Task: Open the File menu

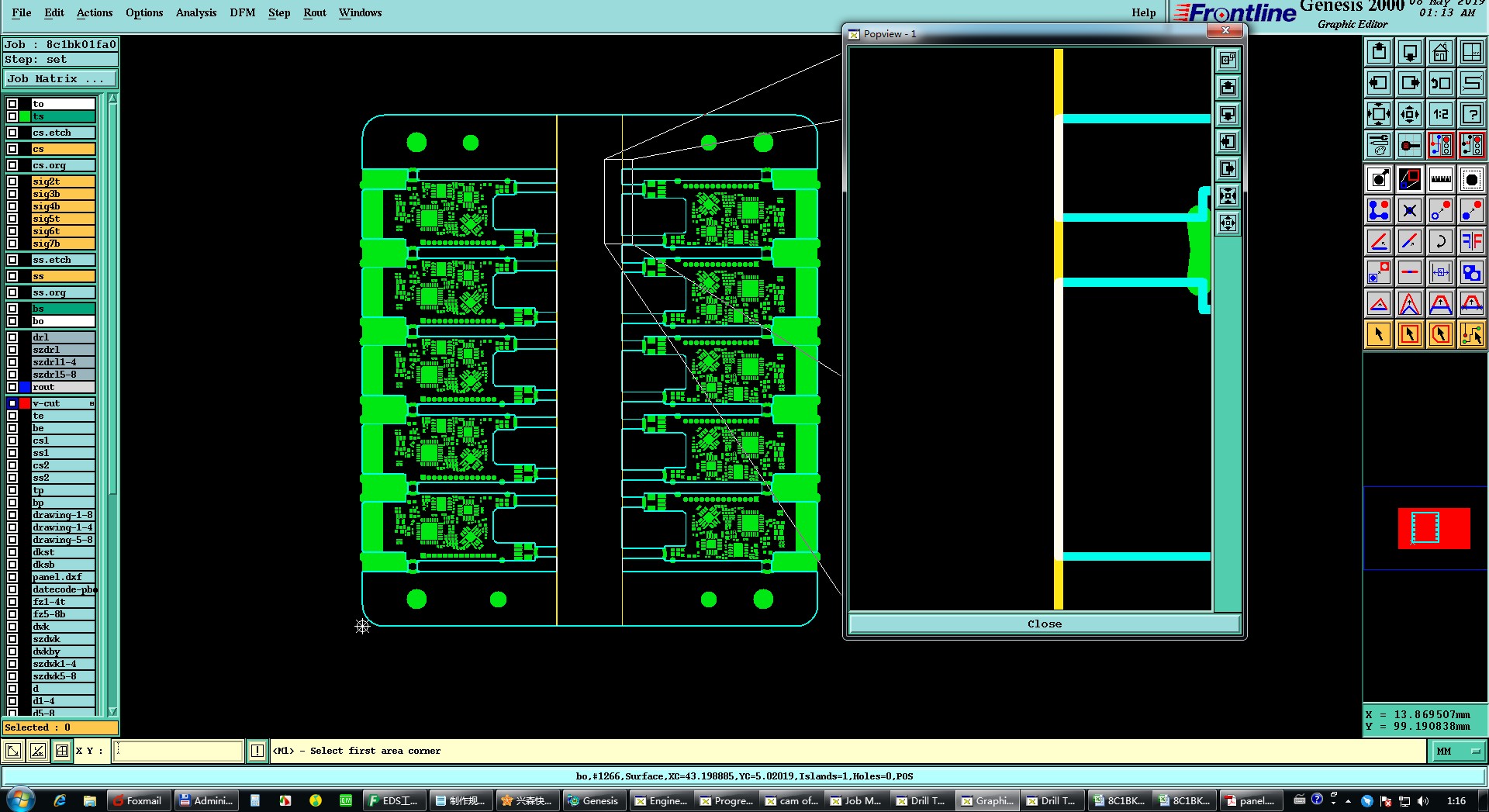Action: click(x=22, y=12)
